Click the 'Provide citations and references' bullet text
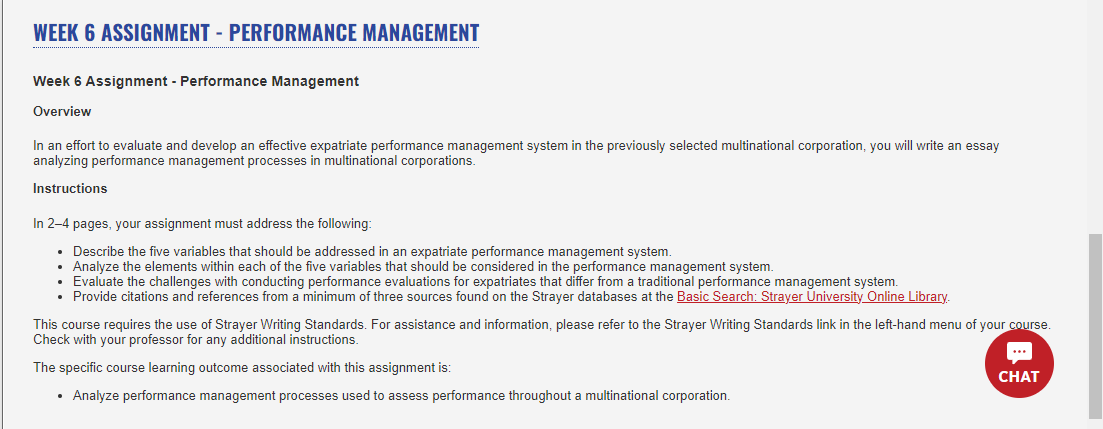The height and width of the screenshot is (429, 1103). point(374,296)
